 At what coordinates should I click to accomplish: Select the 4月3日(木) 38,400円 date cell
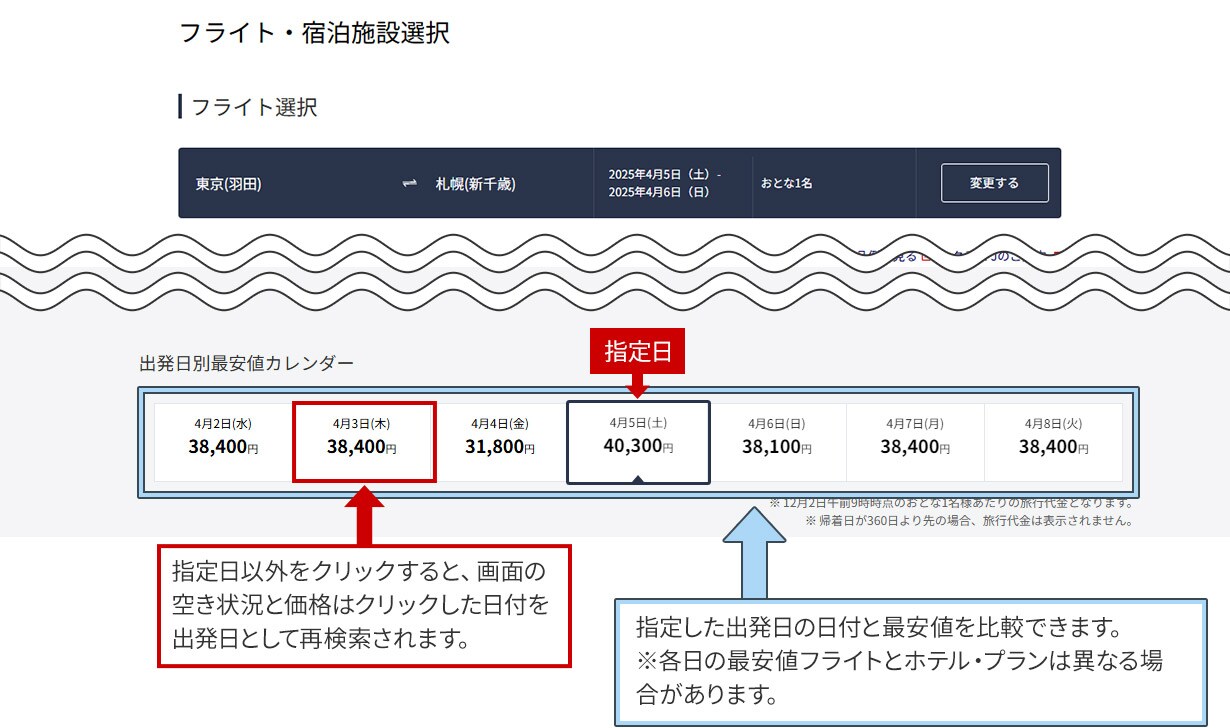[x=362, y=442]
